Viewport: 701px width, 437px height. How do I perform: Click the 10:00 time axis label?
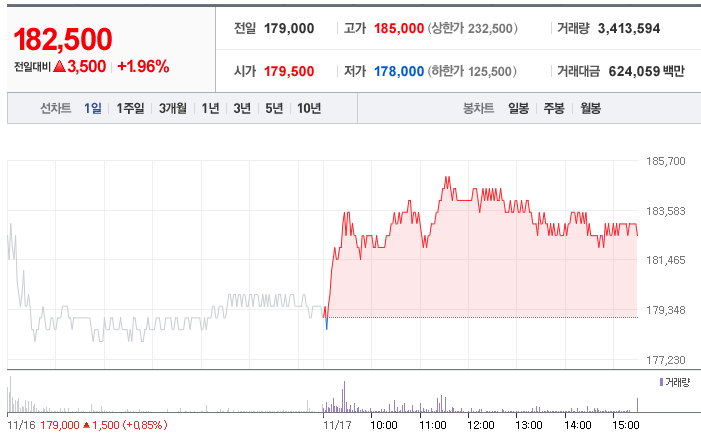click(384, 425)
